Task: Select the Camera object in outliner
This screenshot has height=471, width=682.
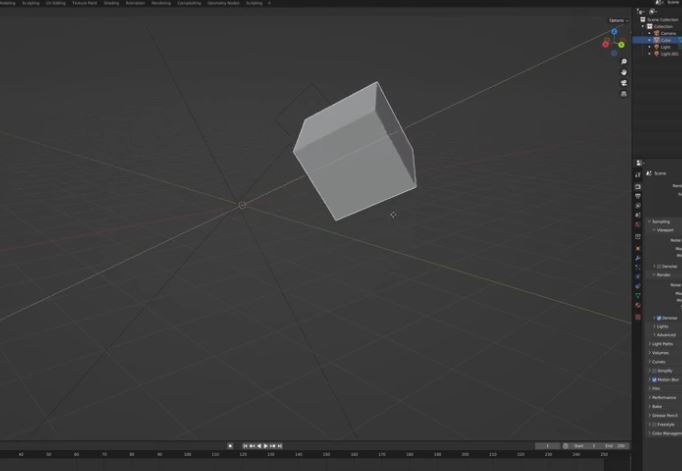Action: tap(668, 33)
